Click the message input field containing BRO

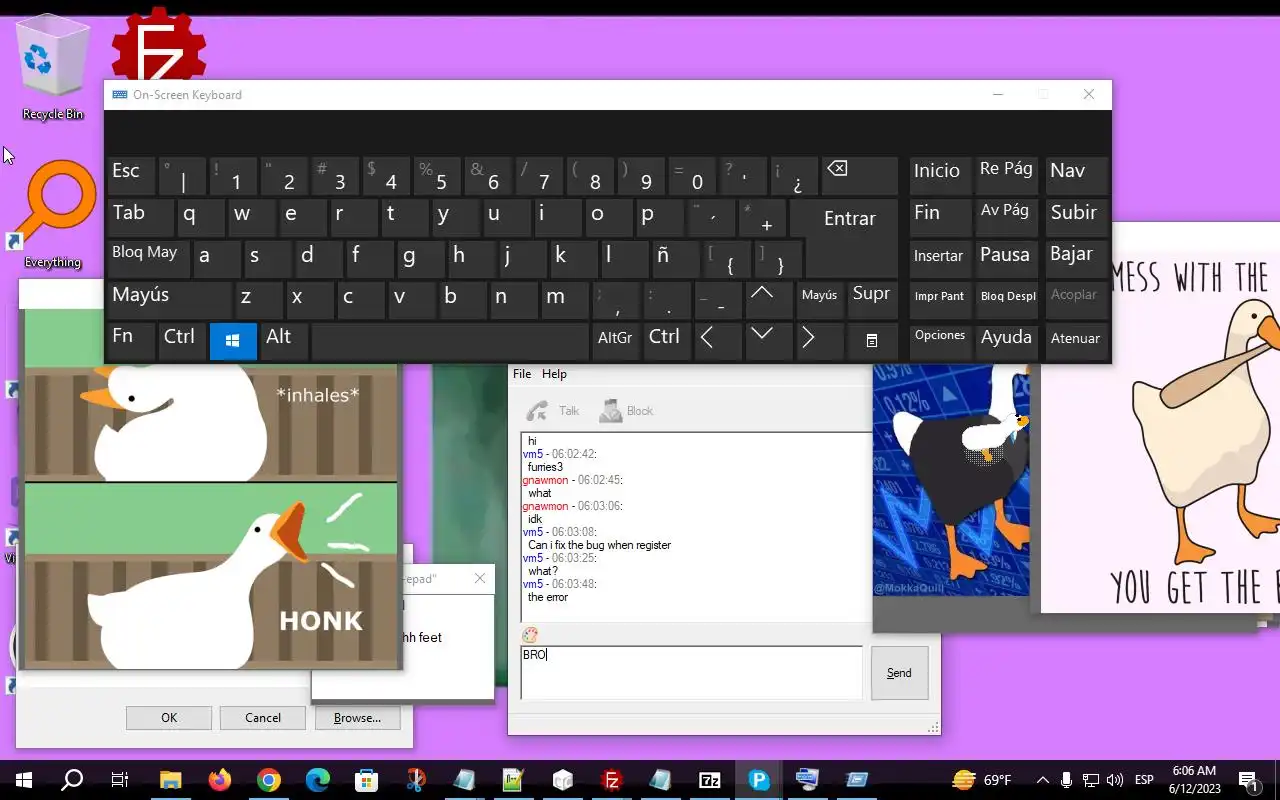click(691, 672)
